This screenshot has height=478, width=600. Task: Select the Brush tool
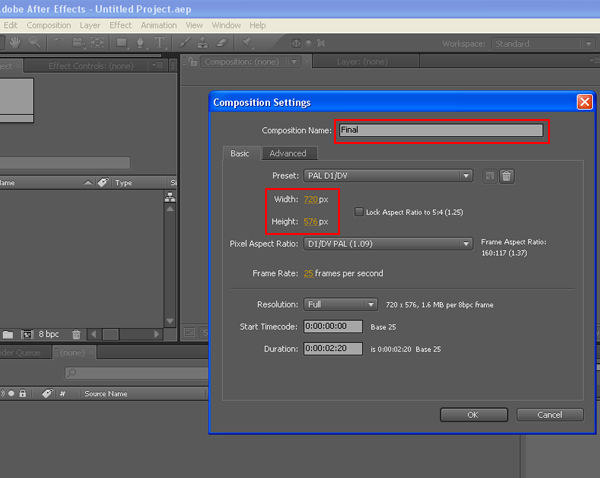pyautogui.click(x=185, y=43)
